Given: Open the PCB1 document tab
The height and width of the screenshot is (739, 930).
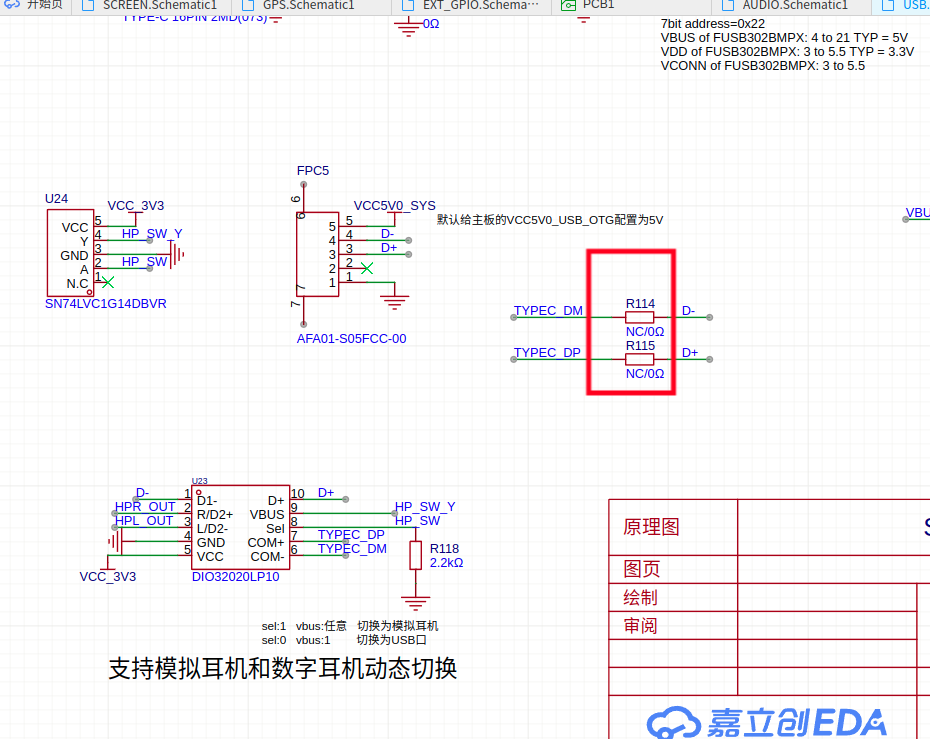Looking at the screenshot, I should (598, 5).
